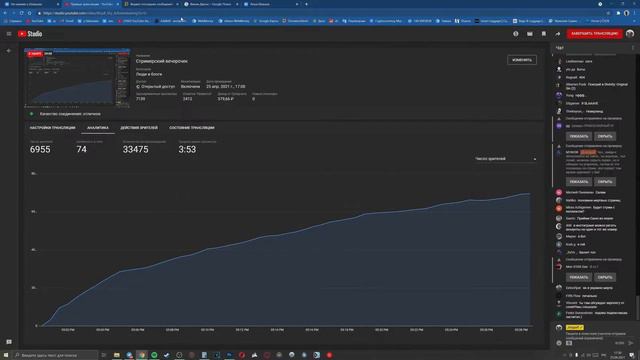The width and height of the screenshot is (640, 360).
Task: Open File Explorer from taskbar
Action: pyautogui.click(x=117, y=355)
